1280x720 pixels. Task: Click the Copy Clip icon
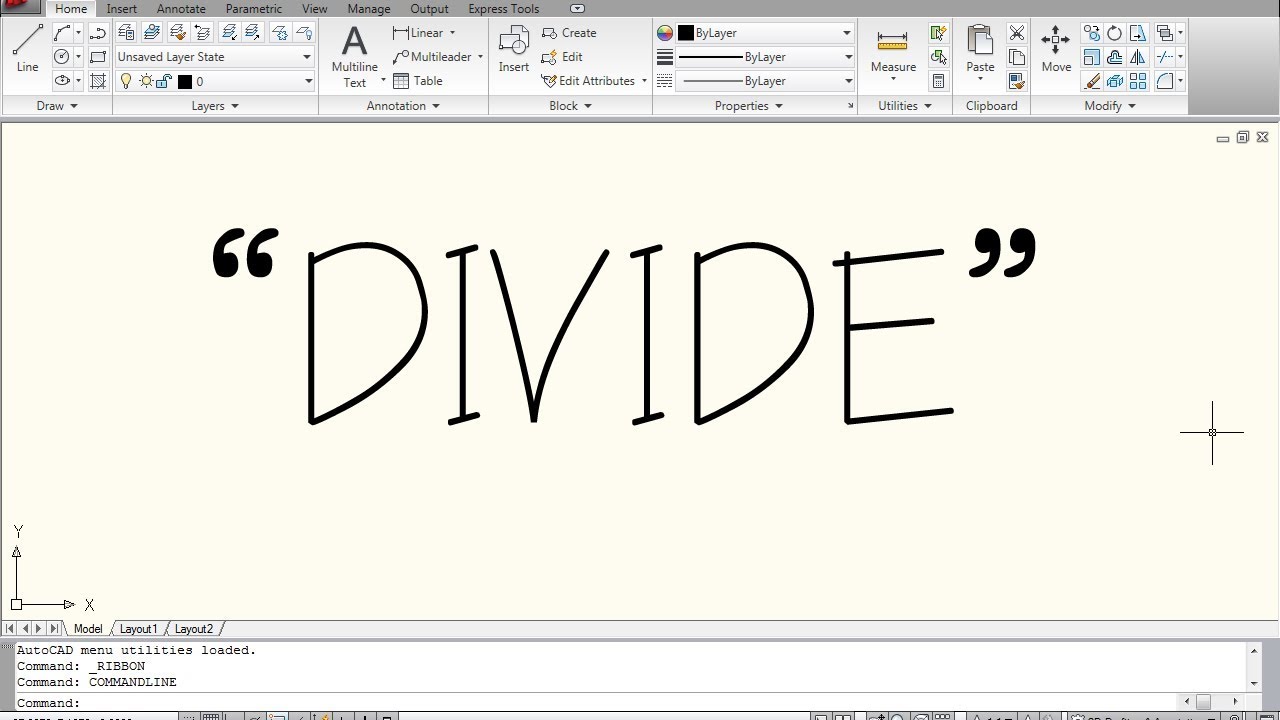tap(1017, 57)
